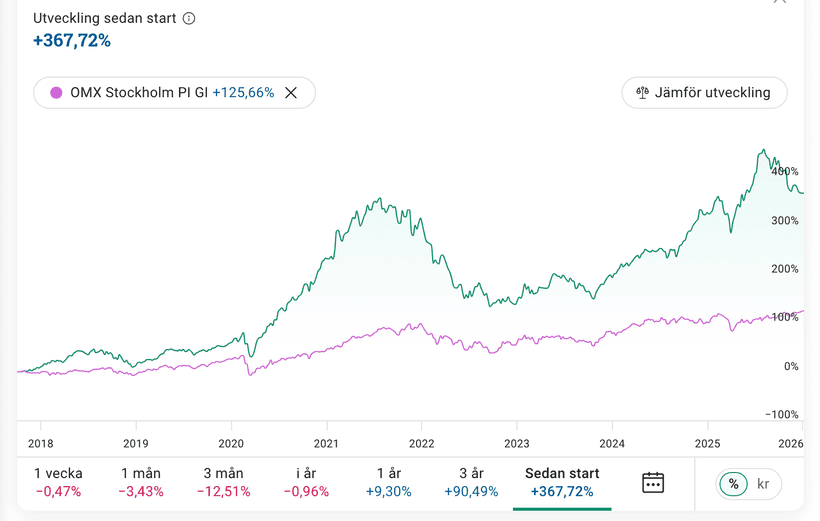Click the info icon beside Utveckling sedan start
This screenshot has width=820, height=521.
pos(189,19)
